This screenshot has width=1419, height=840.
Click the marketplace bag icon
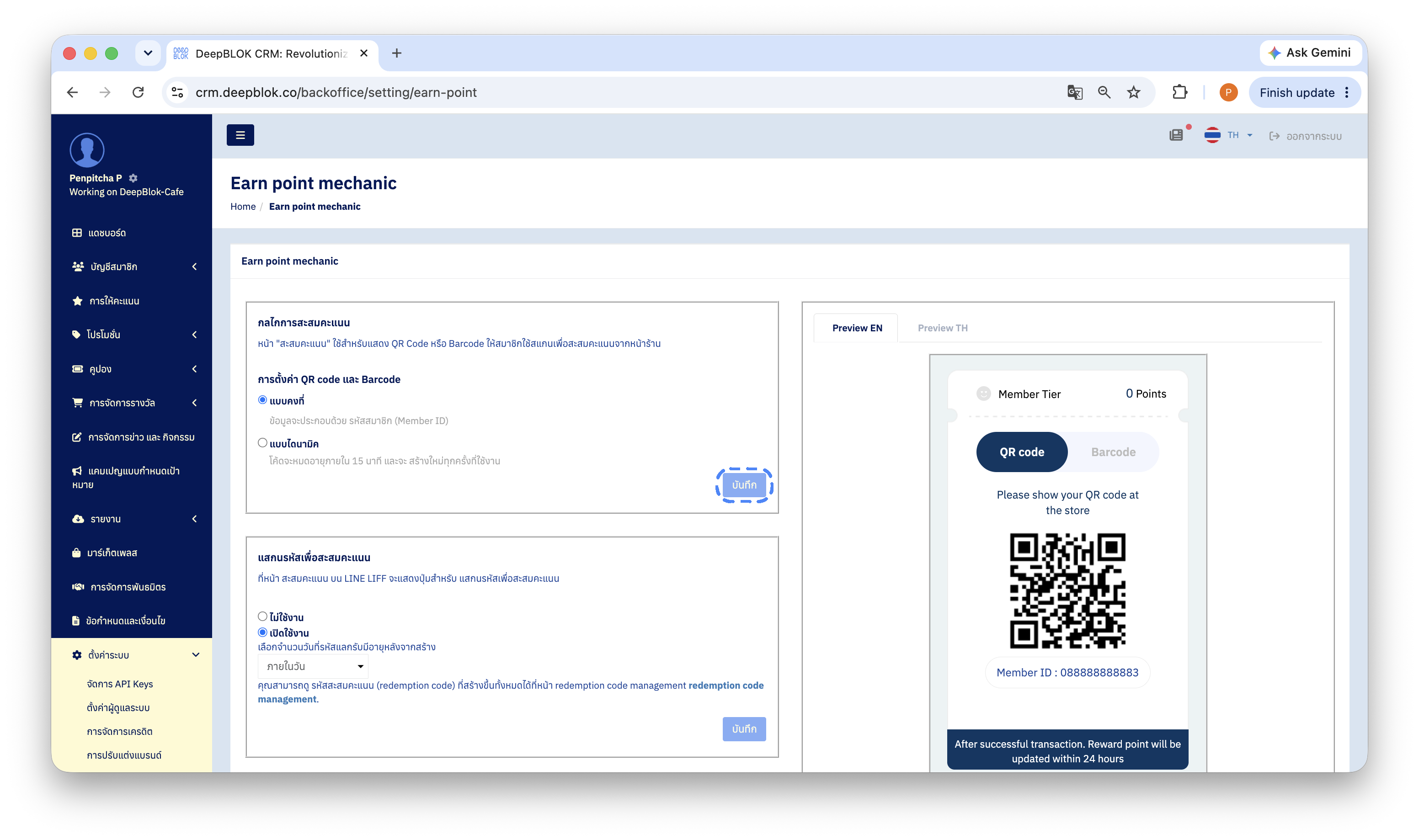click(x=76, y=553)
